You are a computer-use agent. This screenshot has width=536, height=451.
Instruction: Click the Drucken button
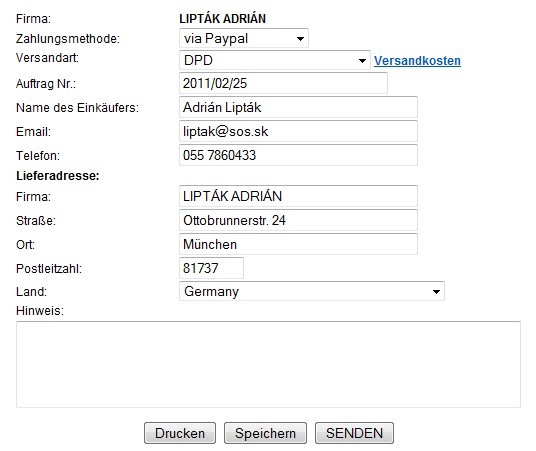point(180,433)
